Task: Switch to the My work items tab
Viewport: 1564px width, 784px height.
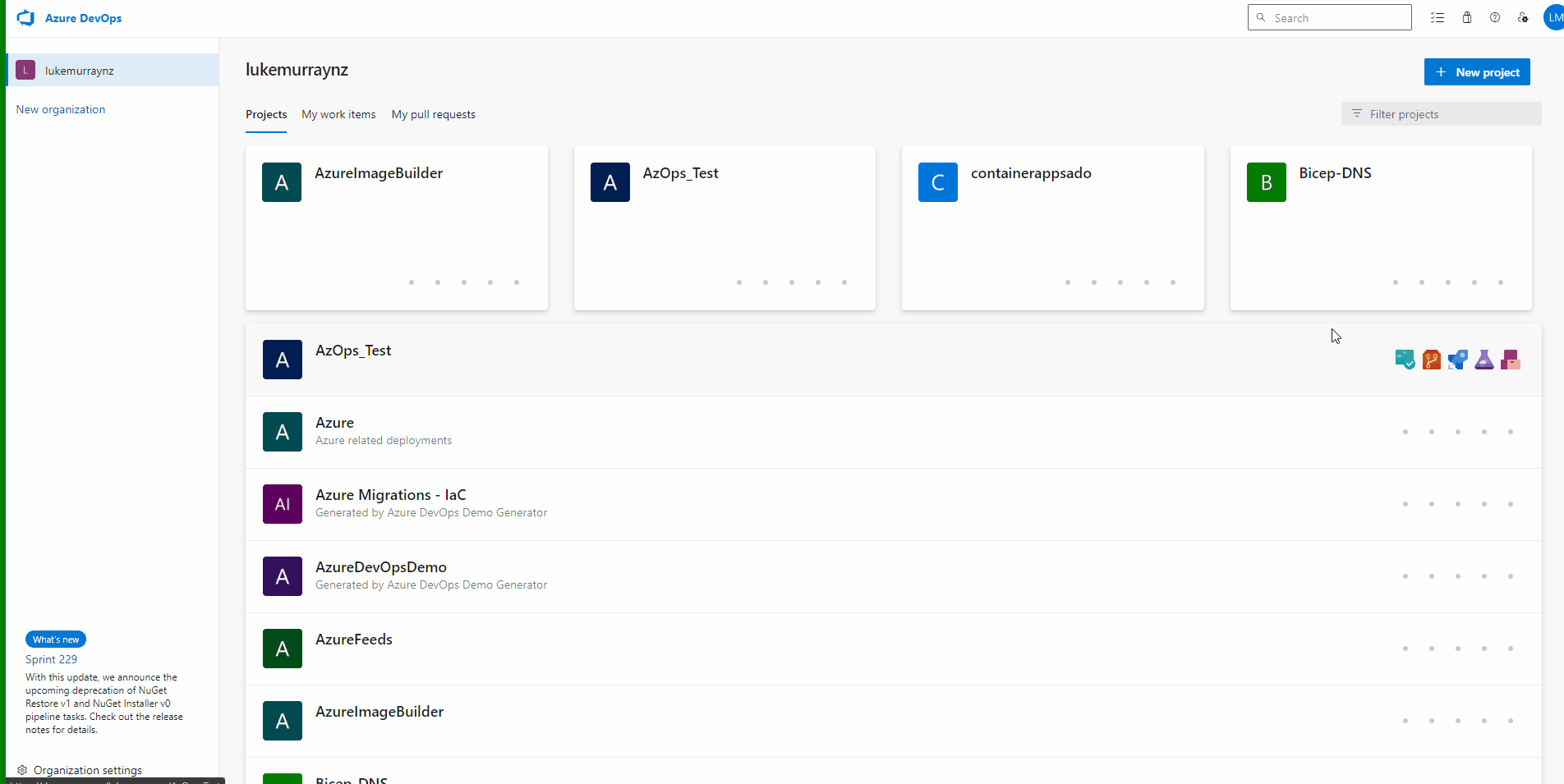Action: (338, 114)
